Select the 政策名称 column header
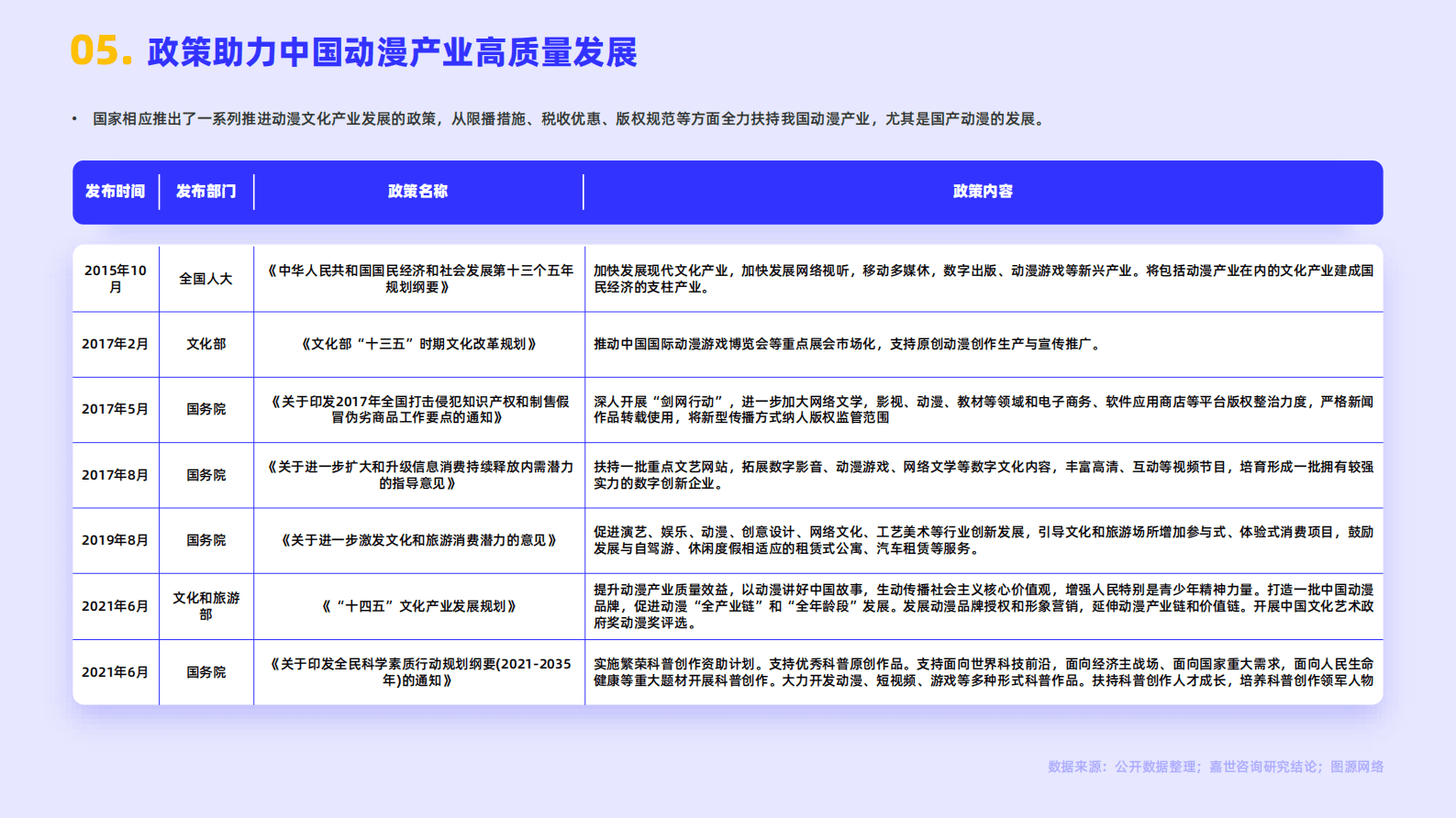 [x=418, y=192]
